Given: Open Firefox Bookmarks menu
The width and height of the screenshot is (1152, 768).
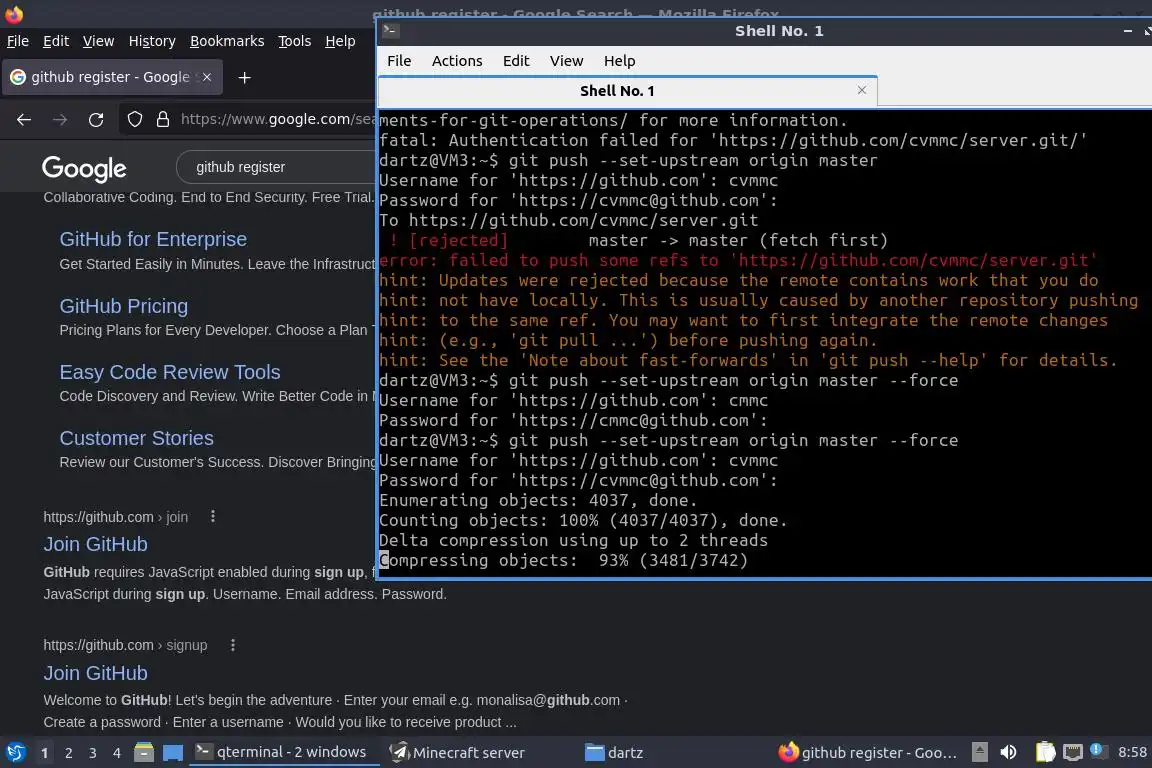Looking at the screenshot, I should [x=227, y=41].
